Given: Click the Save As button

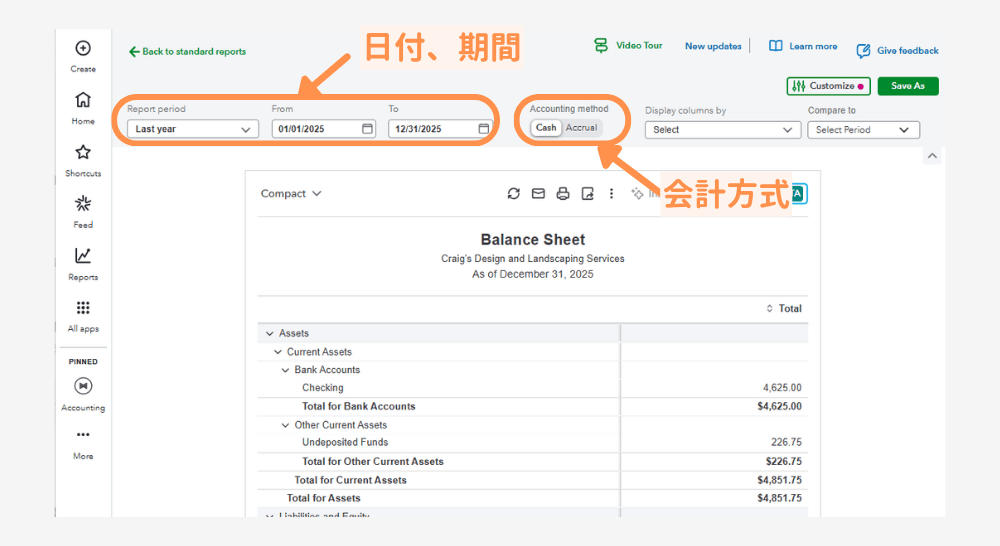Looking at the screenshot, I should pyautogui.click(x=907, y=86).
